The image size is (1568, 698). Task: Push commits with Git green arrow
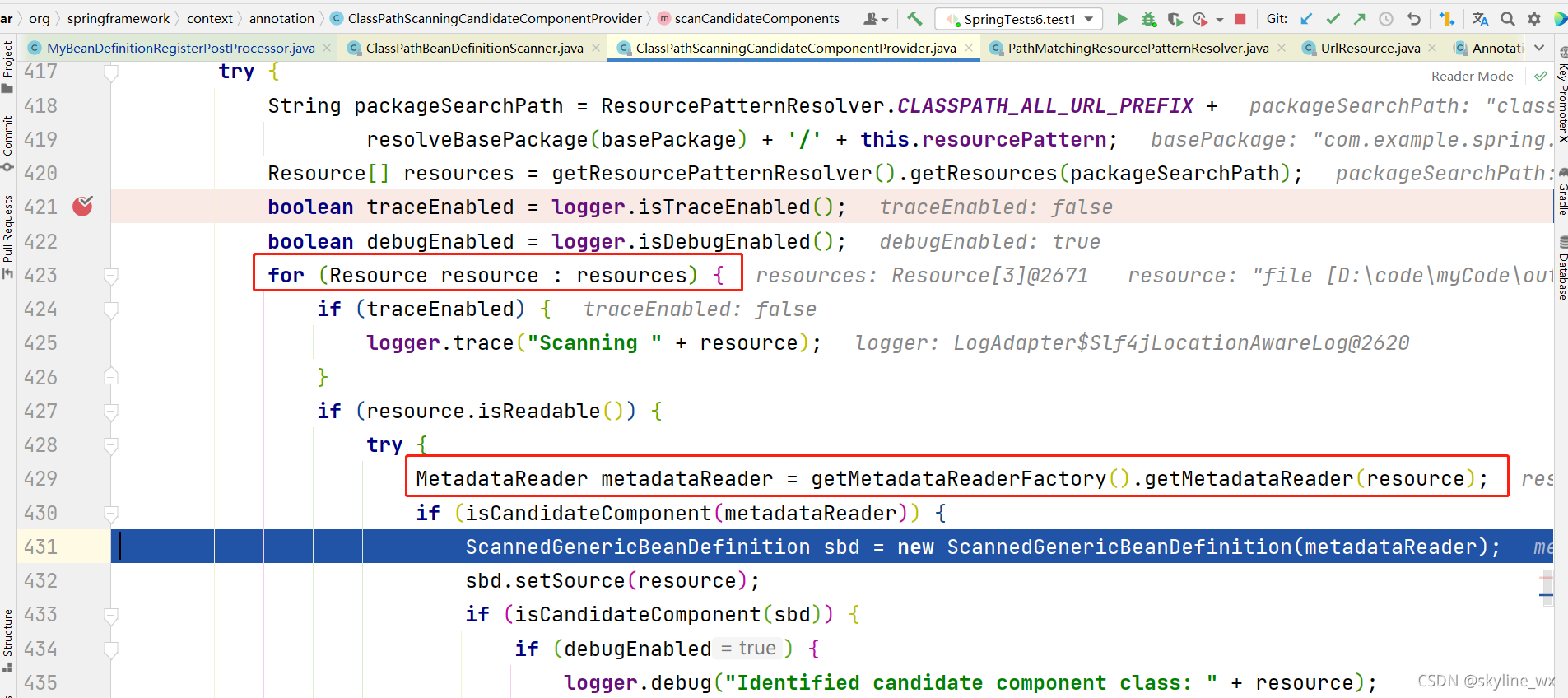[1360, 18]
